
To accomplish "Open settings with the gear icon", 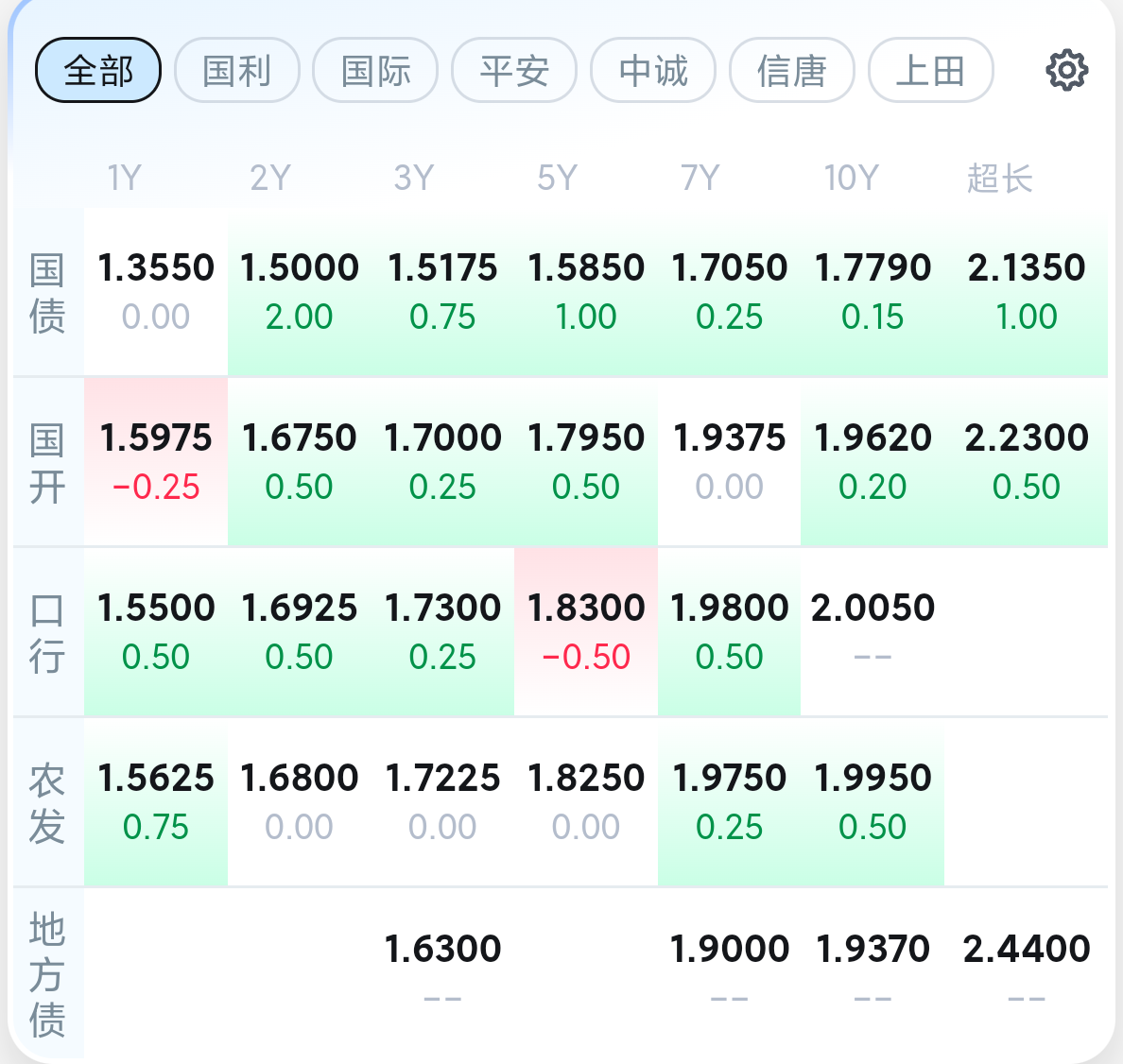I will [1066, 71].
